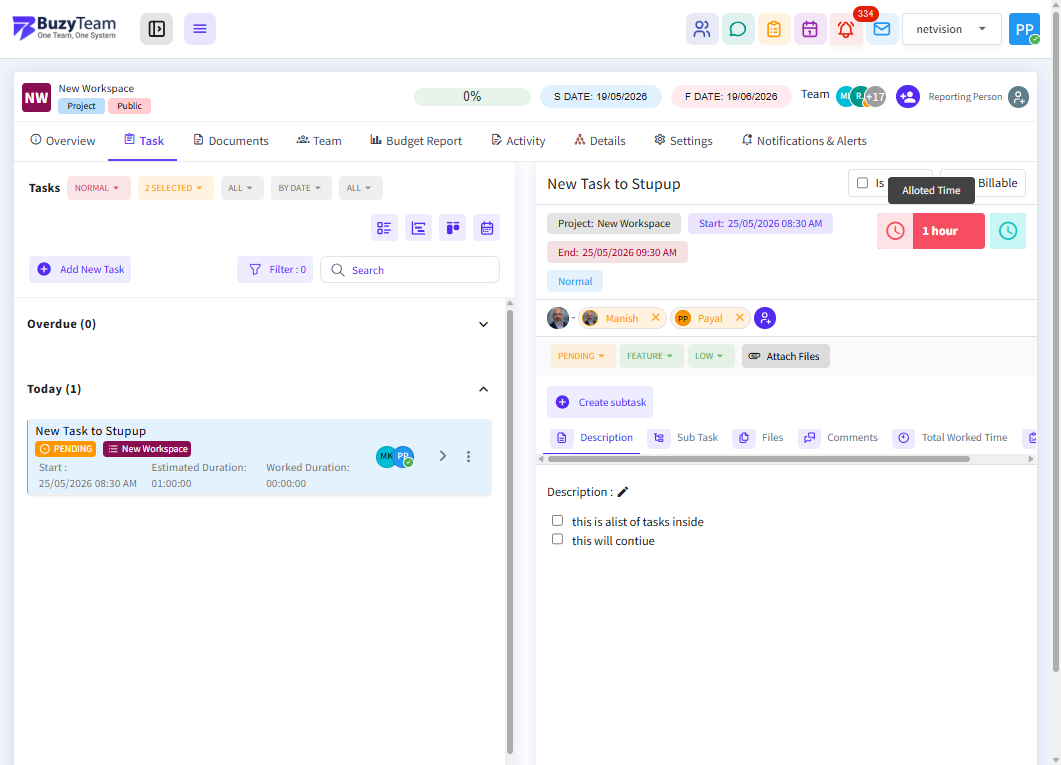Switch to Gantt chart view icon
Image resolution: width=1061 pixels, height=765 pixels.
pos(418,228)
